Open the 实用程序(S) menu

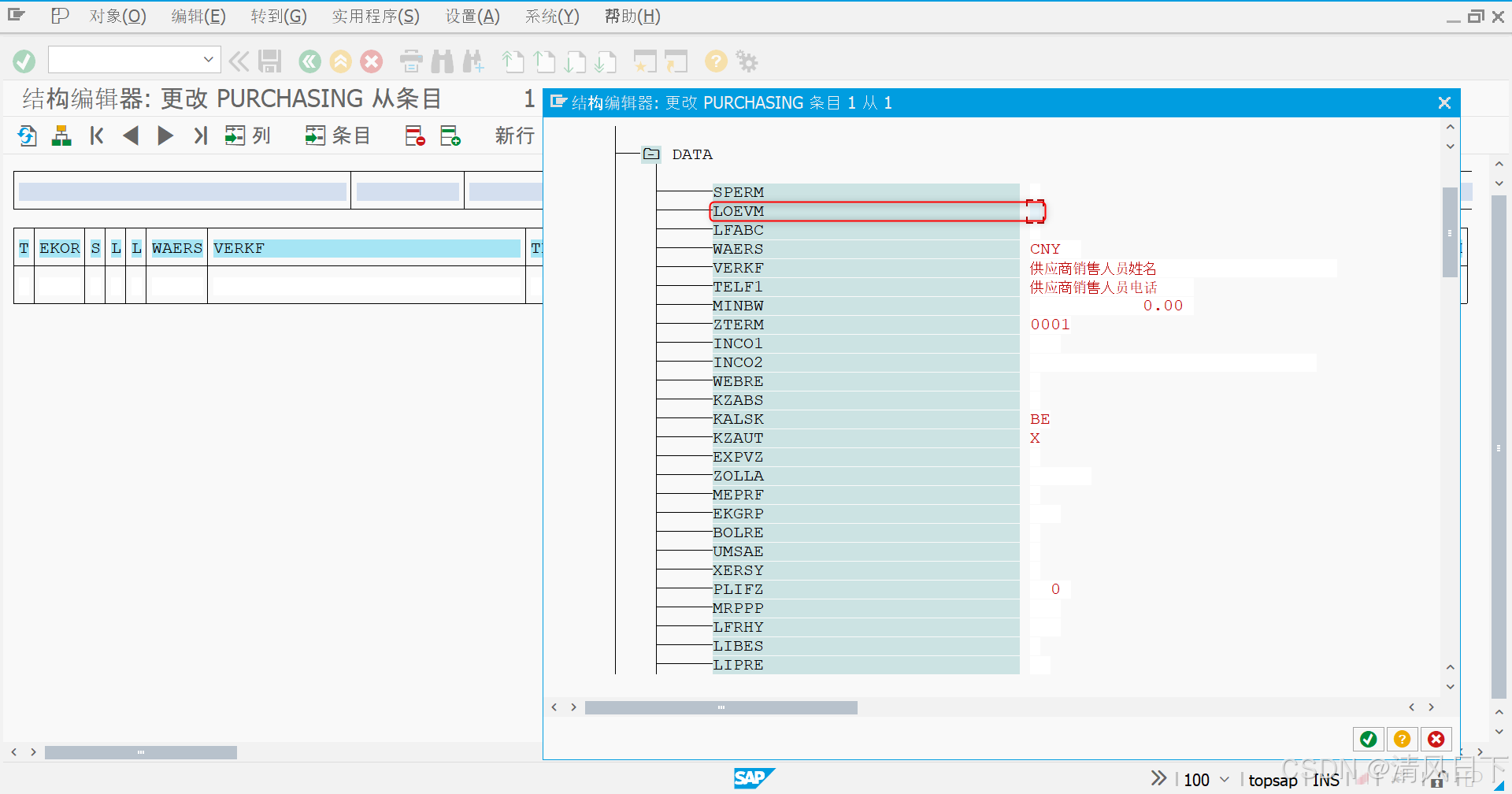376,16
